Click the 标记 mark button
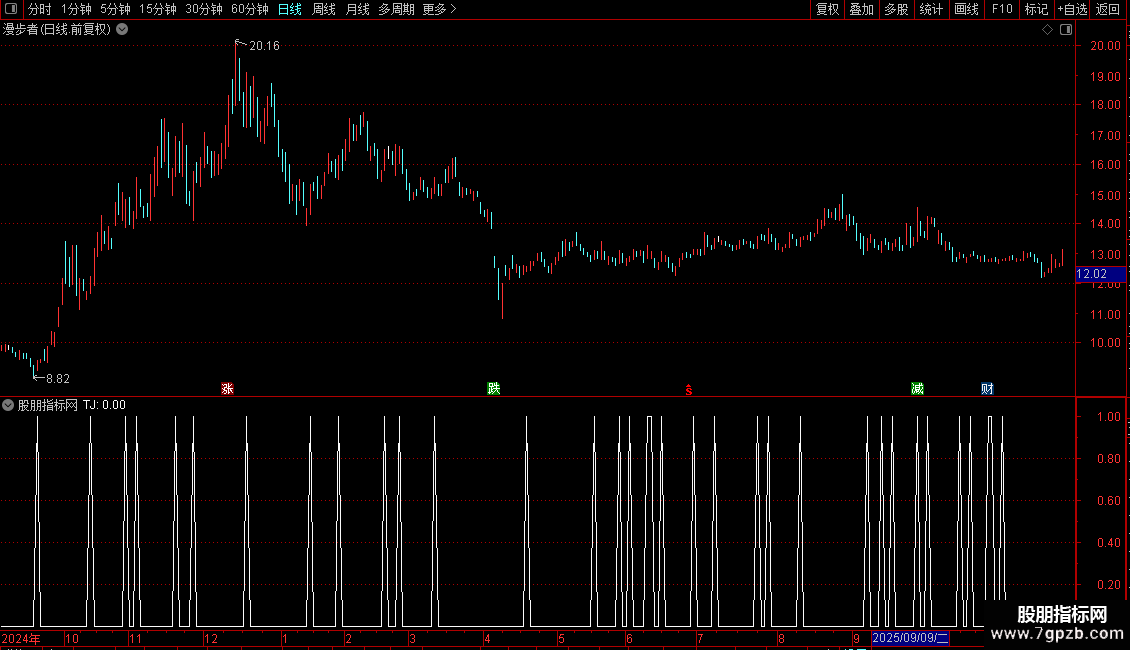The width and height of the screenshot is (1130, 650). click(x=1036, y=9)
